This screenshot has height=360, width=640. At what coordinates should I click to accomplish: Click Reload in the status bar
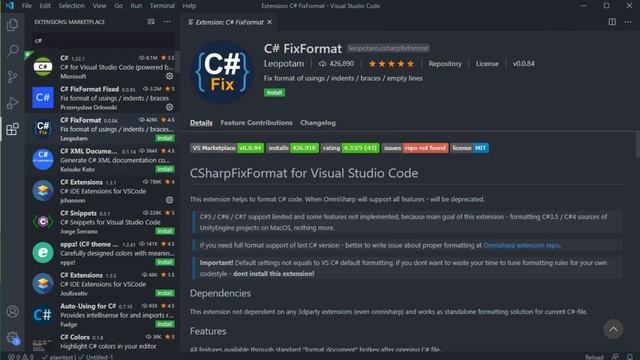594,357
